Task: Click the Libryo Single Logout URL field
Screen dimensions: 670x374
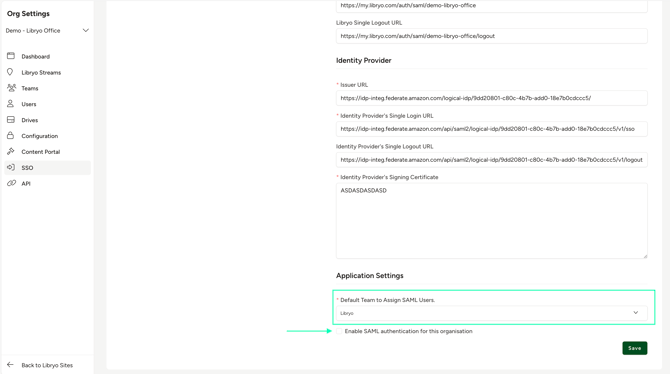Action: point(491,36)
